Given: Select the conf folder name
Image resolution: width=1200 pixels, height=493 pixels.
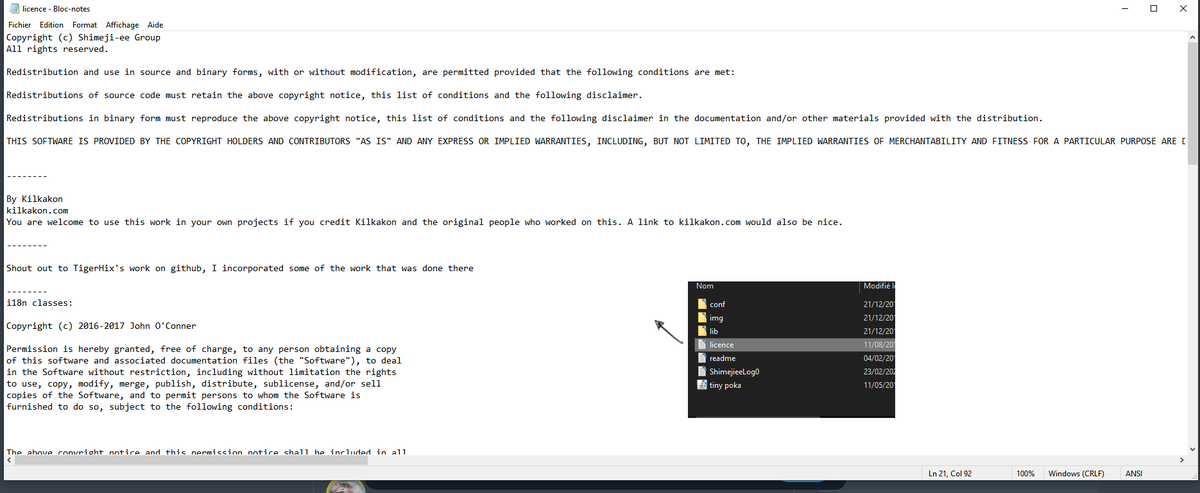Looking at the screenshot, I should (x=717, y=303).
